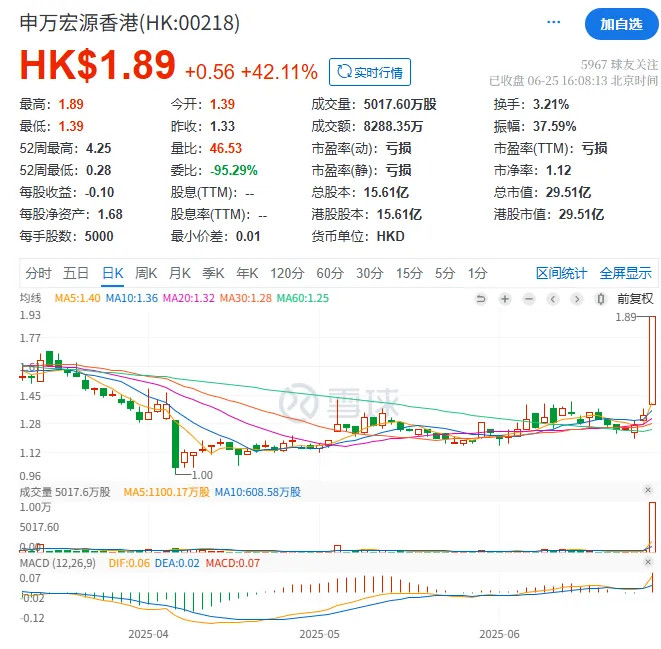Switch to the 分时 intraday tab
This screenshot has height=649, width=661.
coord(38,273)
